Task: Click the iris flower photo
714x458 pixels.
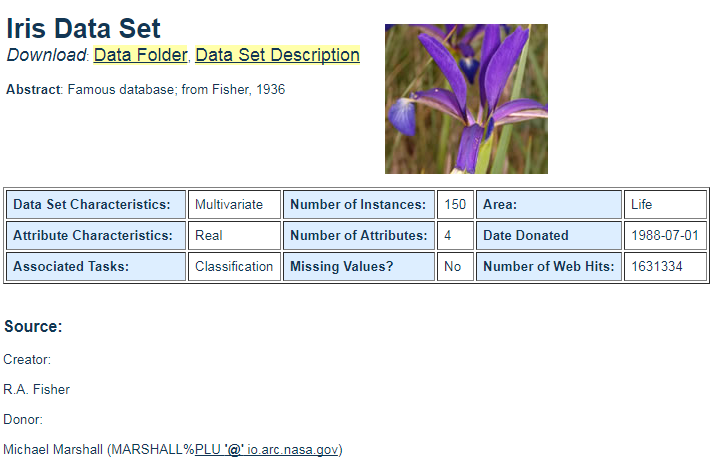Action: (466, 98)
